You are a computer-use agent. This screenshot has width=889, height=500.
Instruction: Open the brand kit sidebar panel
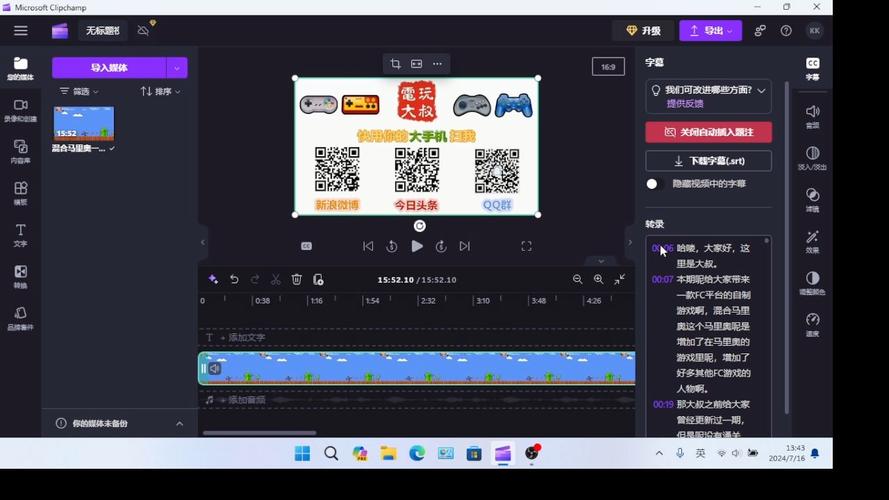pyautogui.click(x=20, y=318)
